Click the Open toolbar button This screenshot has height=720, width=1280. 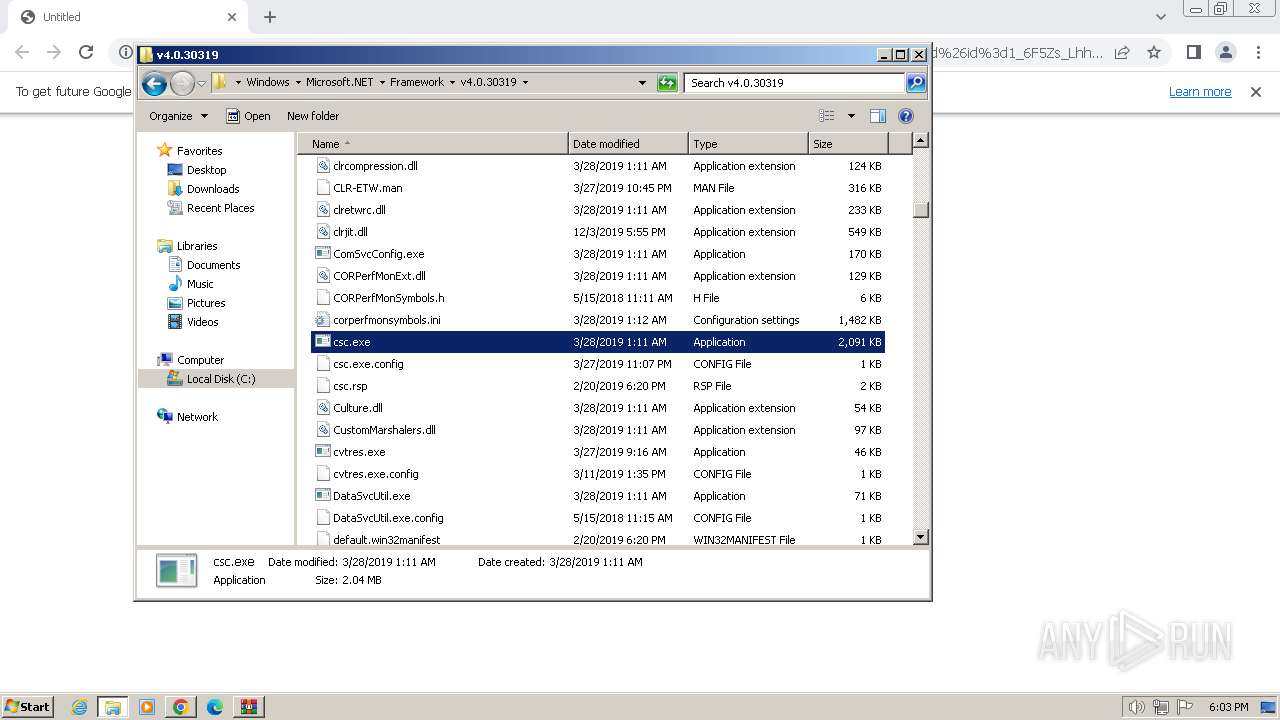coord(248,116)
